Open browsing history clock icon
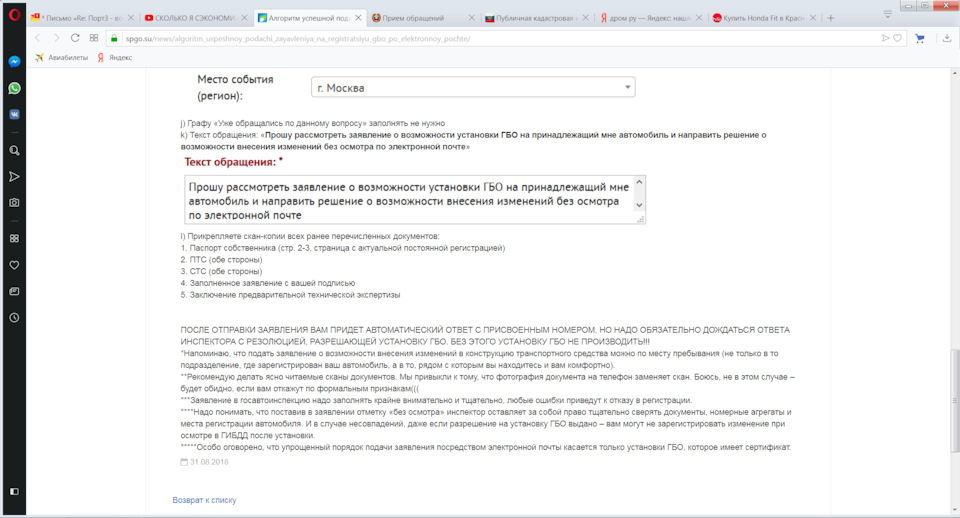 click(x=14, y=317)
